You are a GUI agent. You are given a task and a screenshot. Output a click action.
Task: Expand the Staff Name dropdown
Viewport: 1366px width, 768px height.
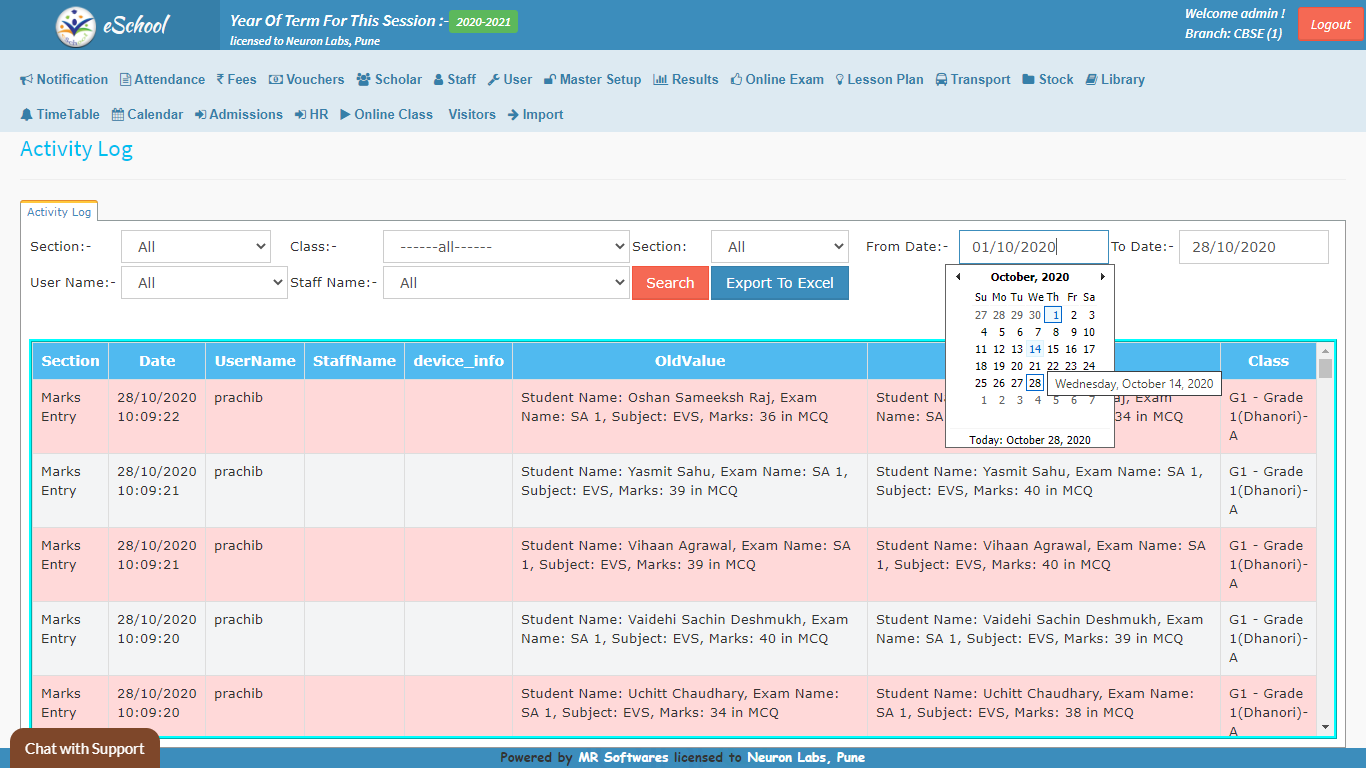(505, 283)
